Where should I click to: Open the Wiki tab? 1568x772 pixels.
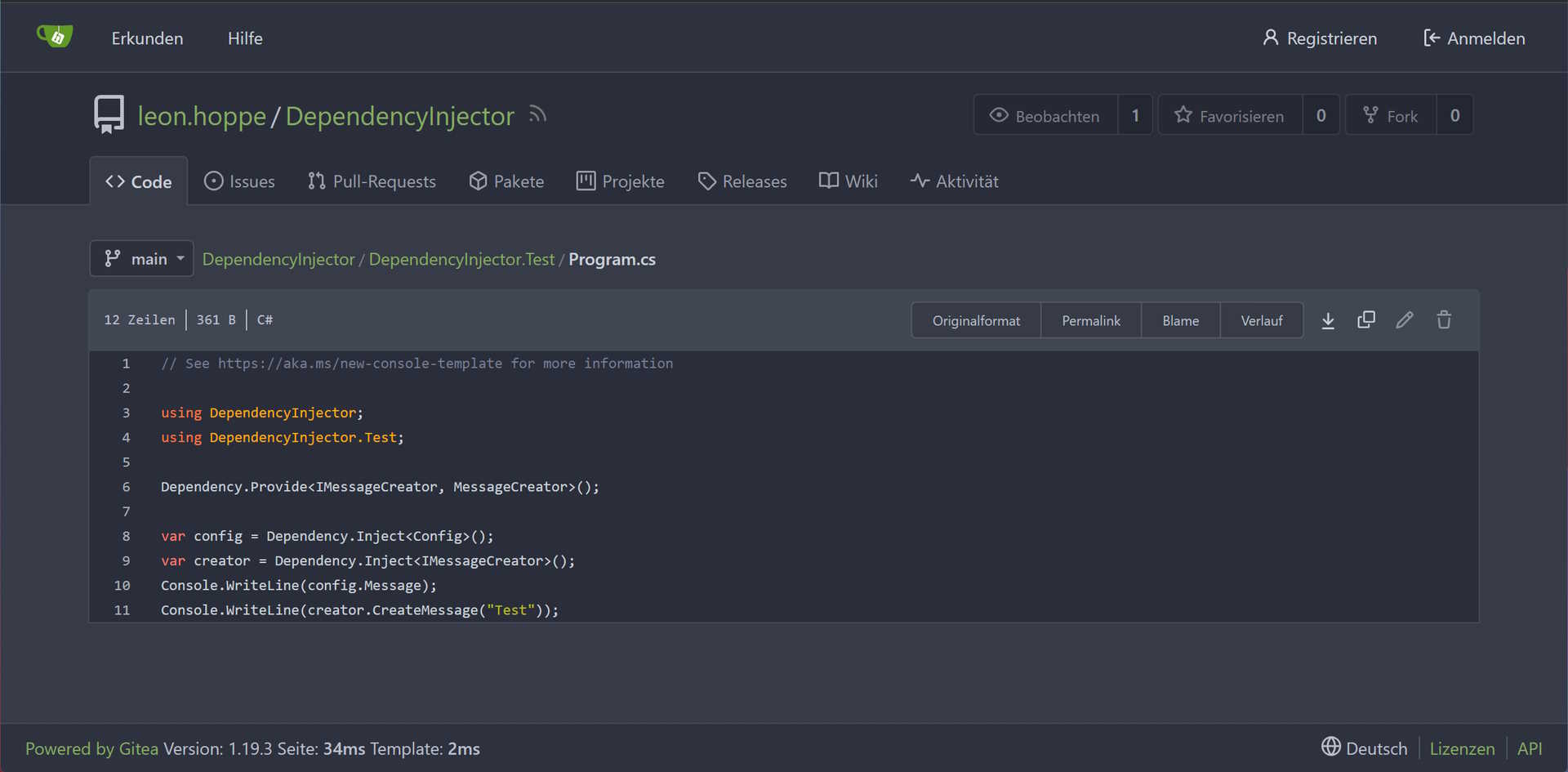849,181
